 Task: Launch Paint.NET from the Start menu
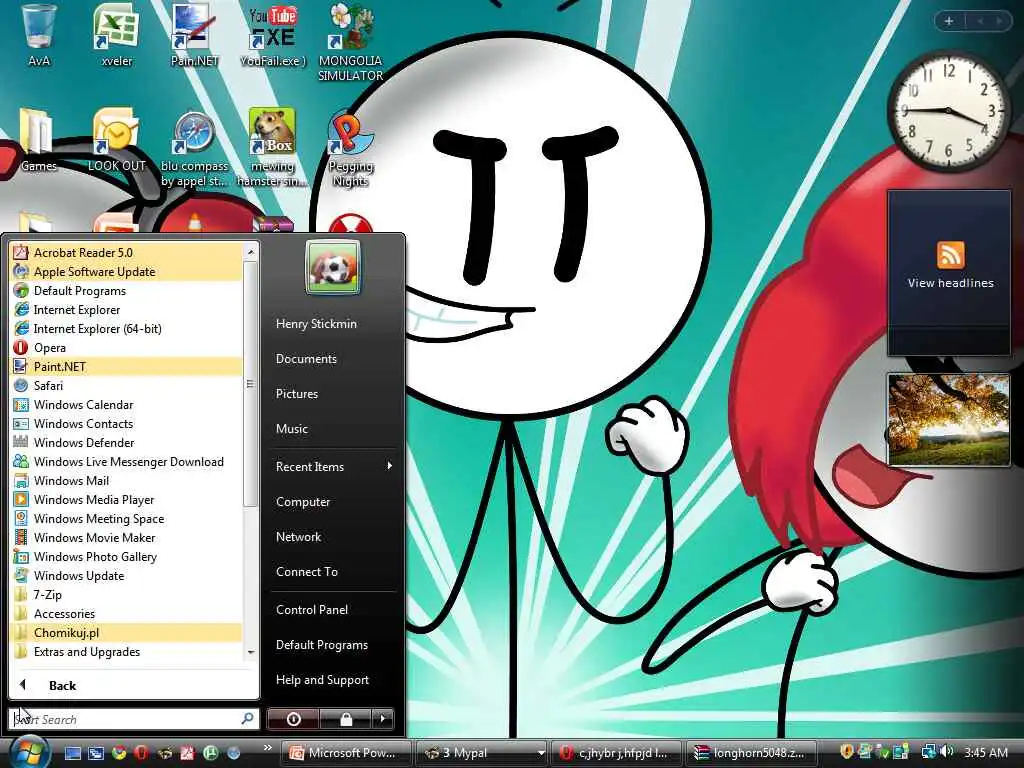(x=127, y=366)
